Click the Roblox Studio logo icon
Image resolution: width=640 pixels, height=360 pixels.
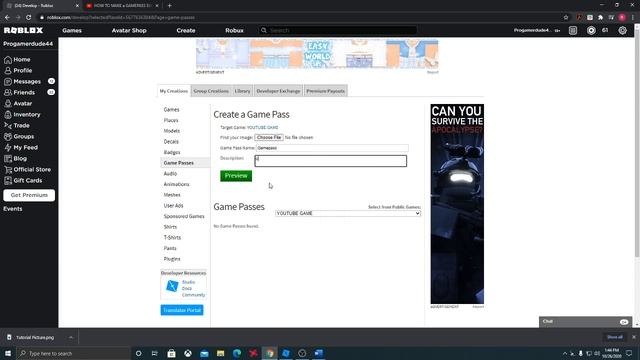click(x=172, y=286)
